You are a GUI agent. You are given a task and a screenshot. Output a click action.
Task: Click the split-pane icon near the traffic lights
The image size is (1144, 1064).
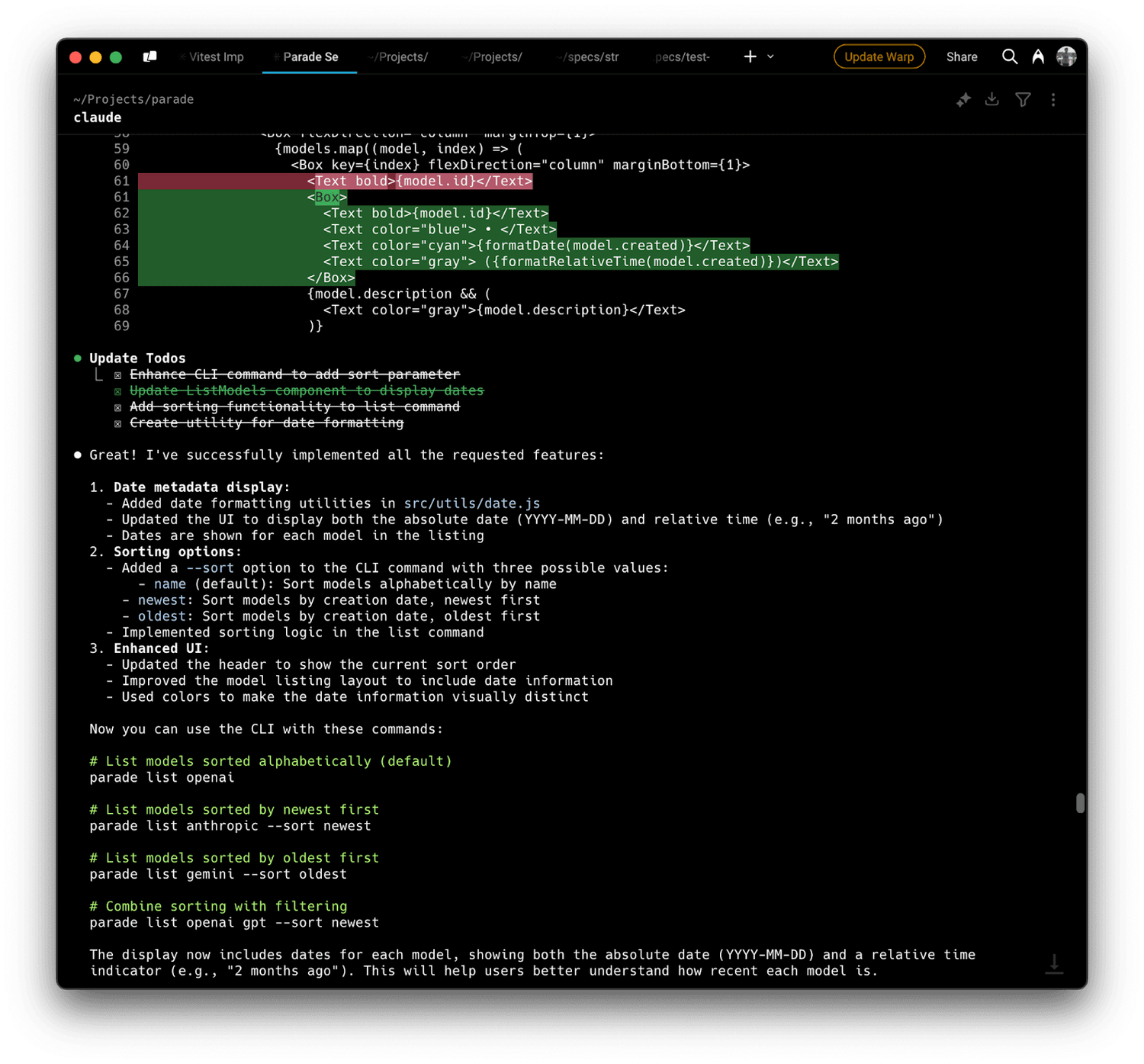(x=149, y=56)
